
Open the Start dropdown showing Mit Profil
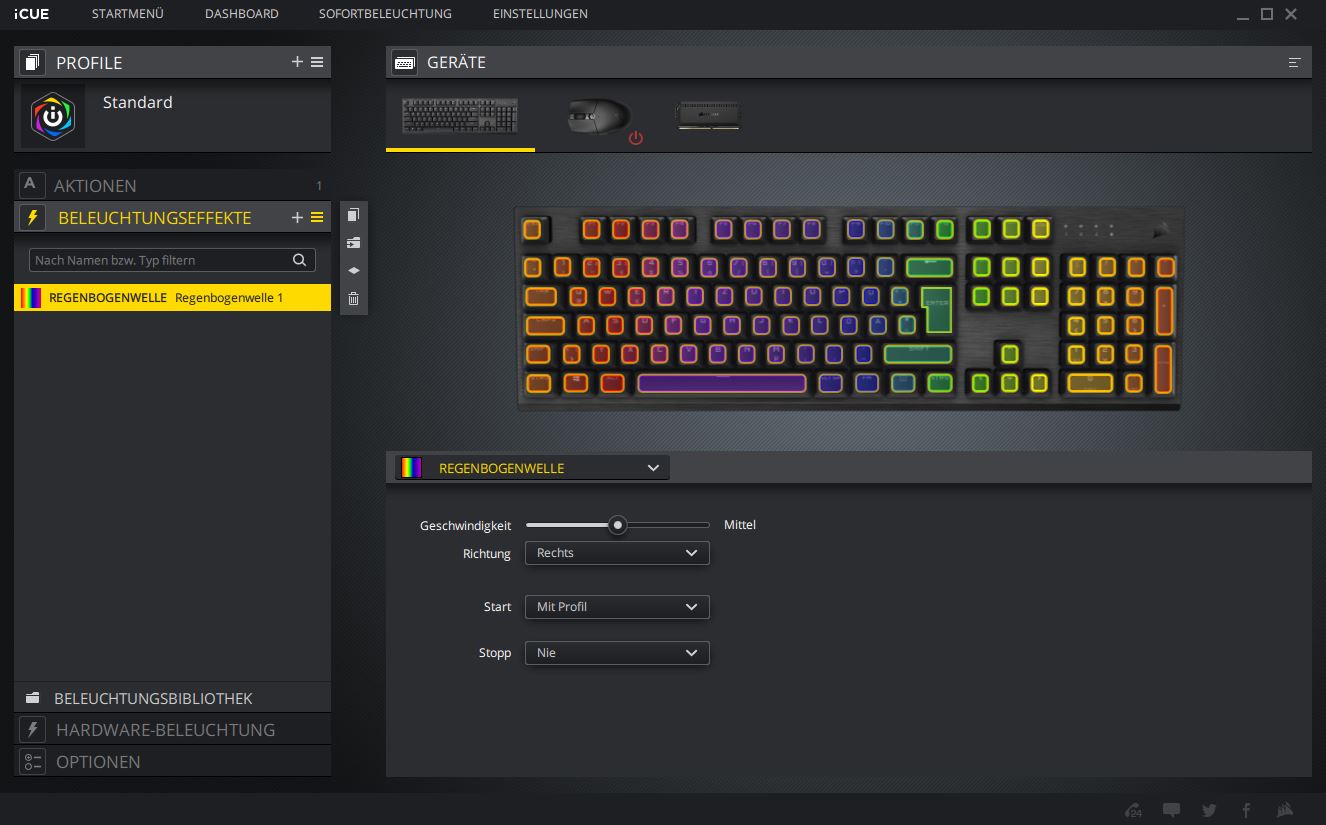pyautogui.click(x=617, y=607)
